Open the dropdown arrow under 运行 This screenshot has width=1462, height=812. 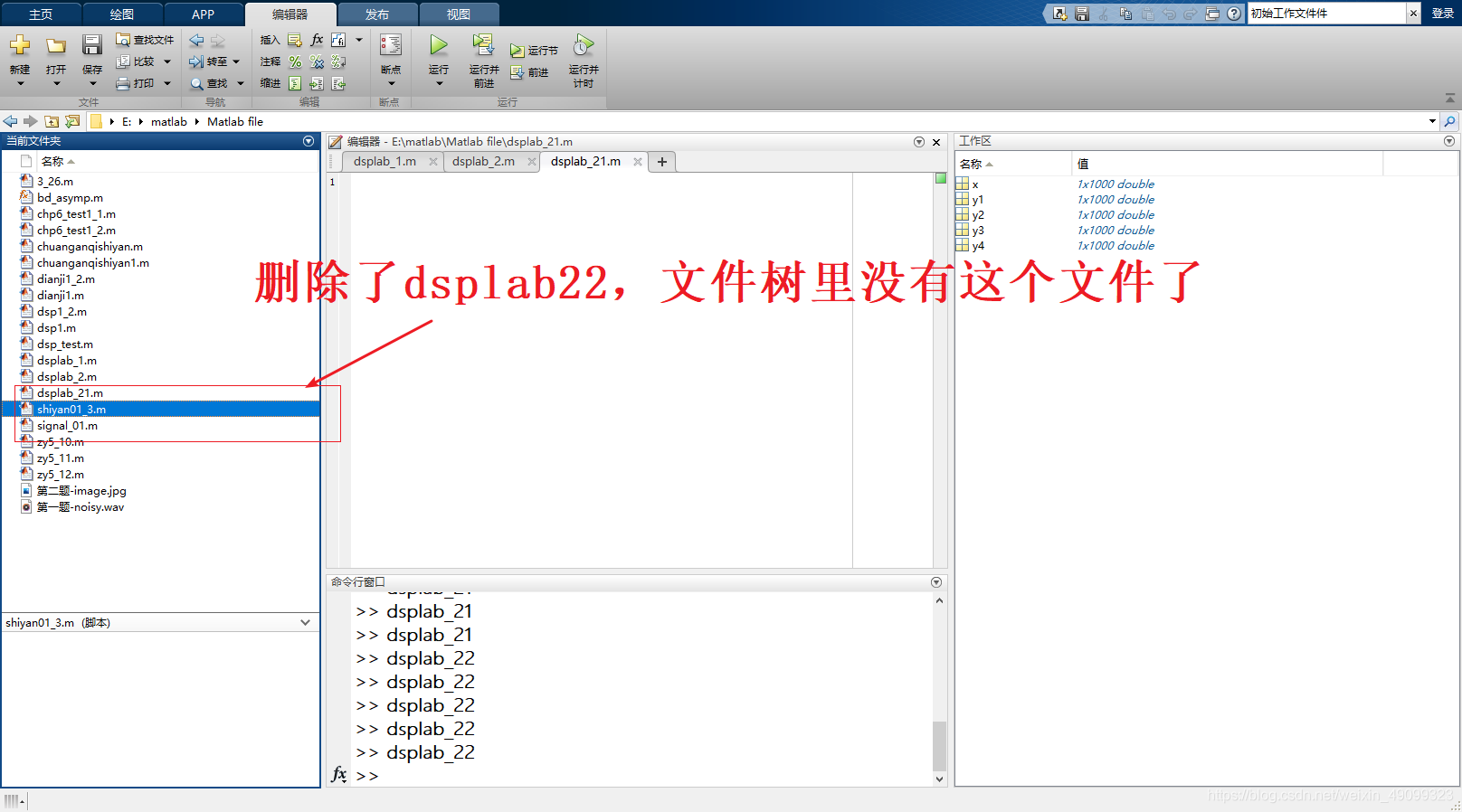pos(439,84)
